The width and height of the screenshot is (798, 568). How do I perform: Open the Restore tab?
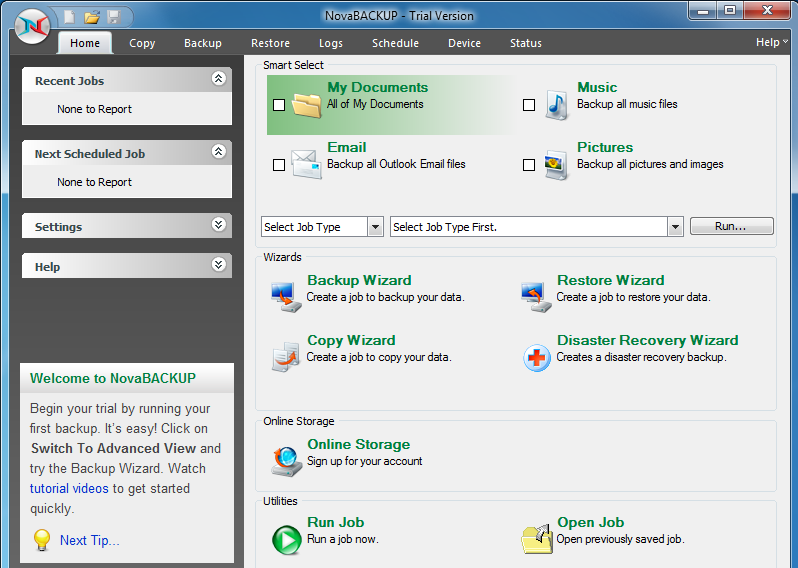[x=270, y=43]
